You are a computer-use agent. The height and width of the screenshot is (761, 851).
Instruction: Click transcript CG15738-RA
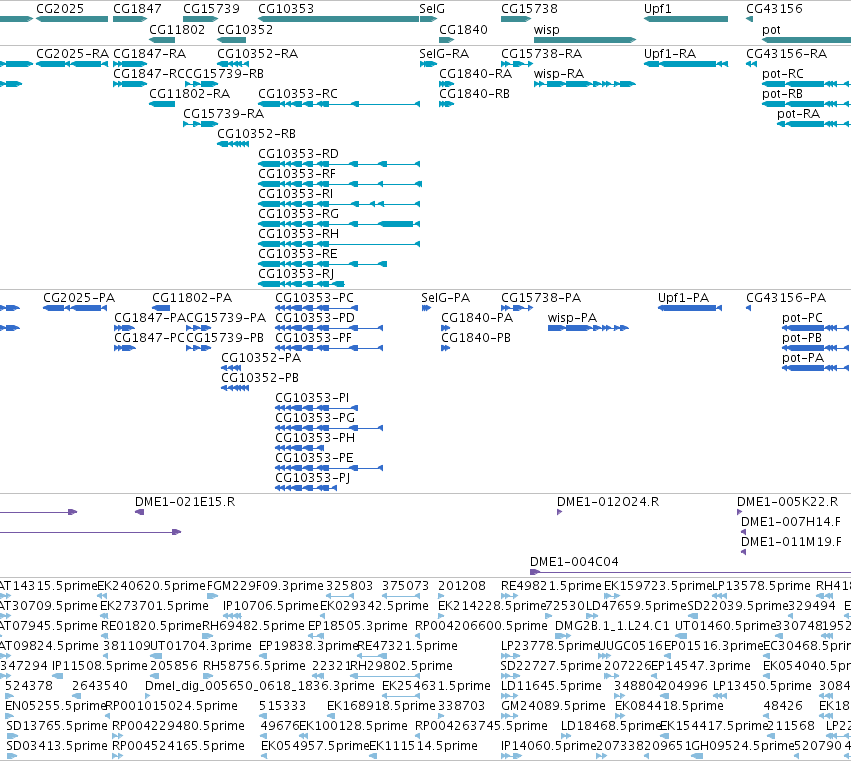(x=517, y=64)
